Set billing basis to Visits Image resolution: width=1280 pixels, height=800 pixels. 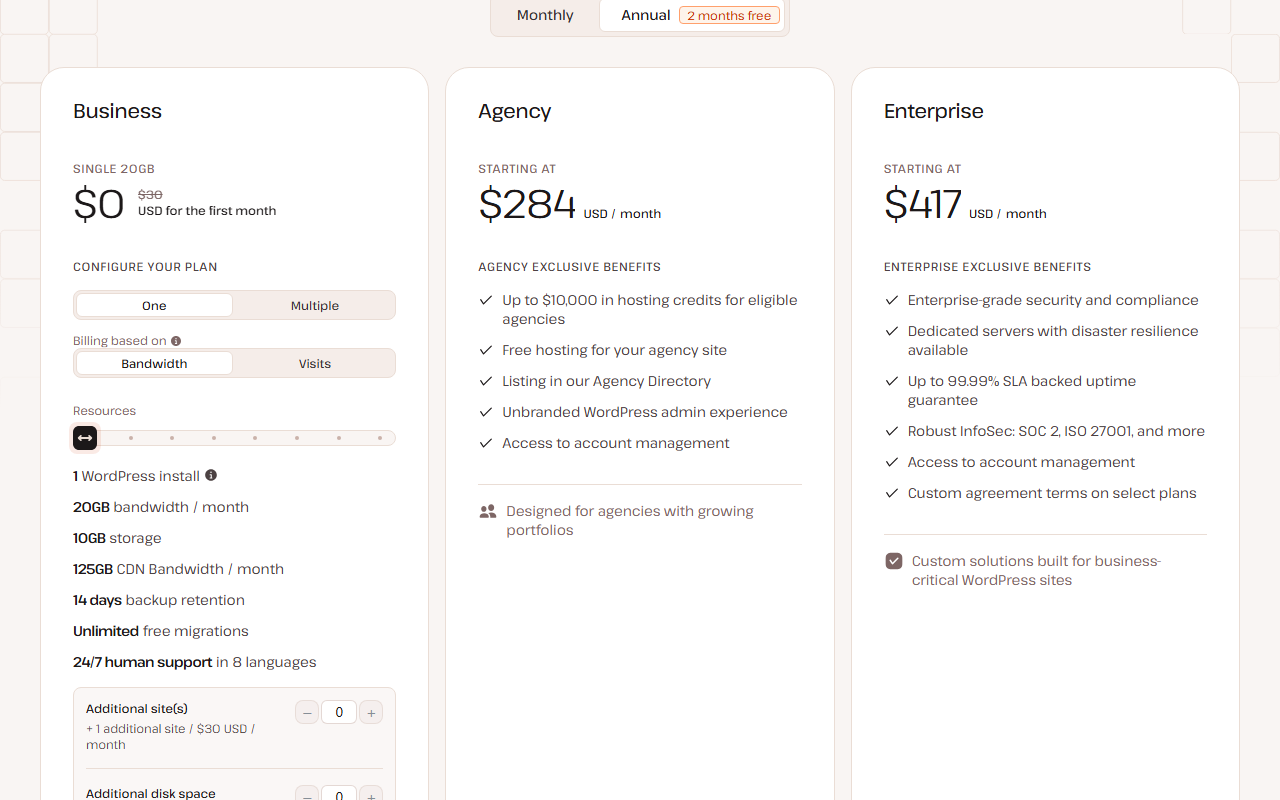(315, 364)
